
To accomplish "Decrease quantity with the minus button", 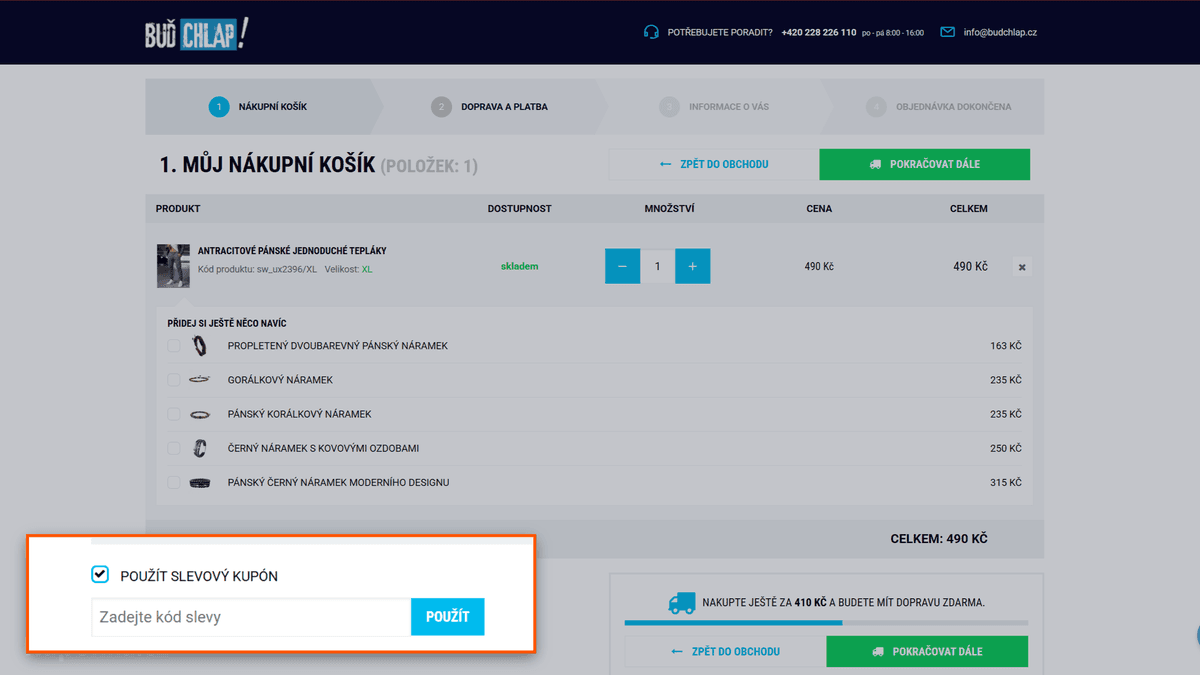I will point(622,266).
